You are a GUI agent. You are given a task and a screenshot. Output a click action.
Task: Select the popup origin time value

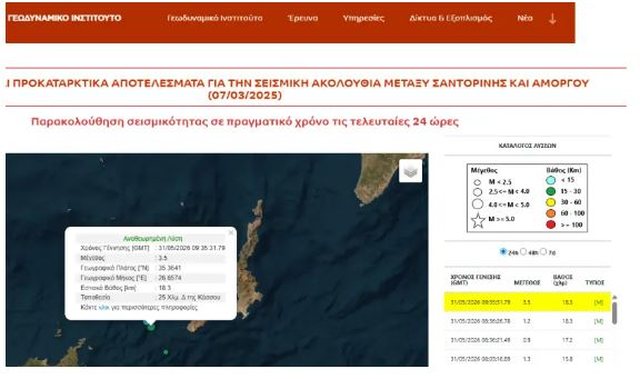click(191, 248)
